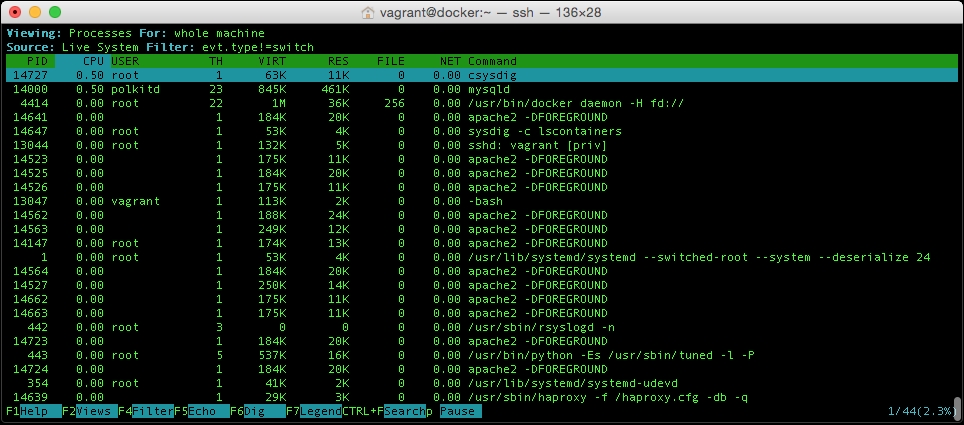The height and width of the screenshot is (425, 964).
Task: Select apache2 row with PID 14562
Action: pos(482,215)
